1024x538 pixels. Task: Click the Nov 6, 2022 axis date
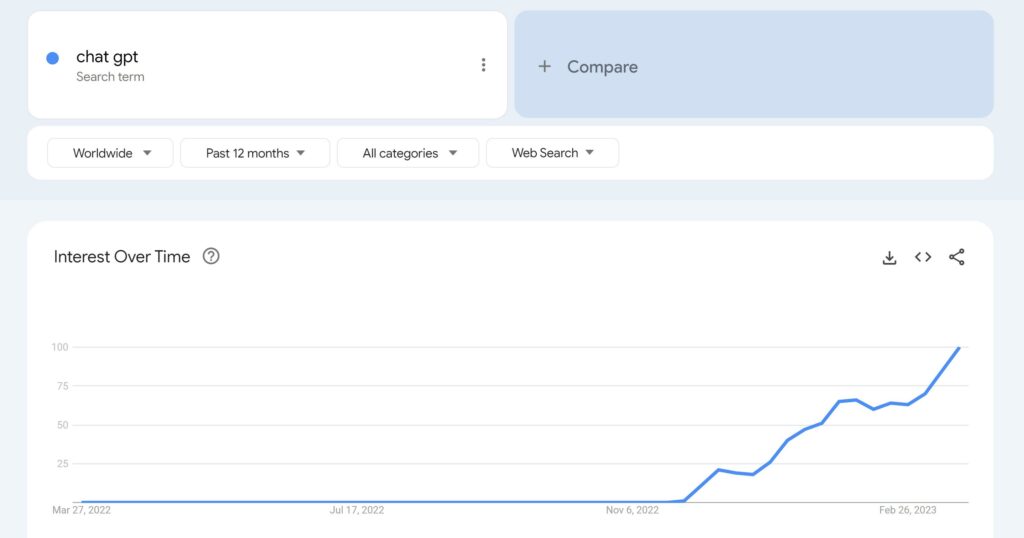pyautogui.click(x=632, y=510)
